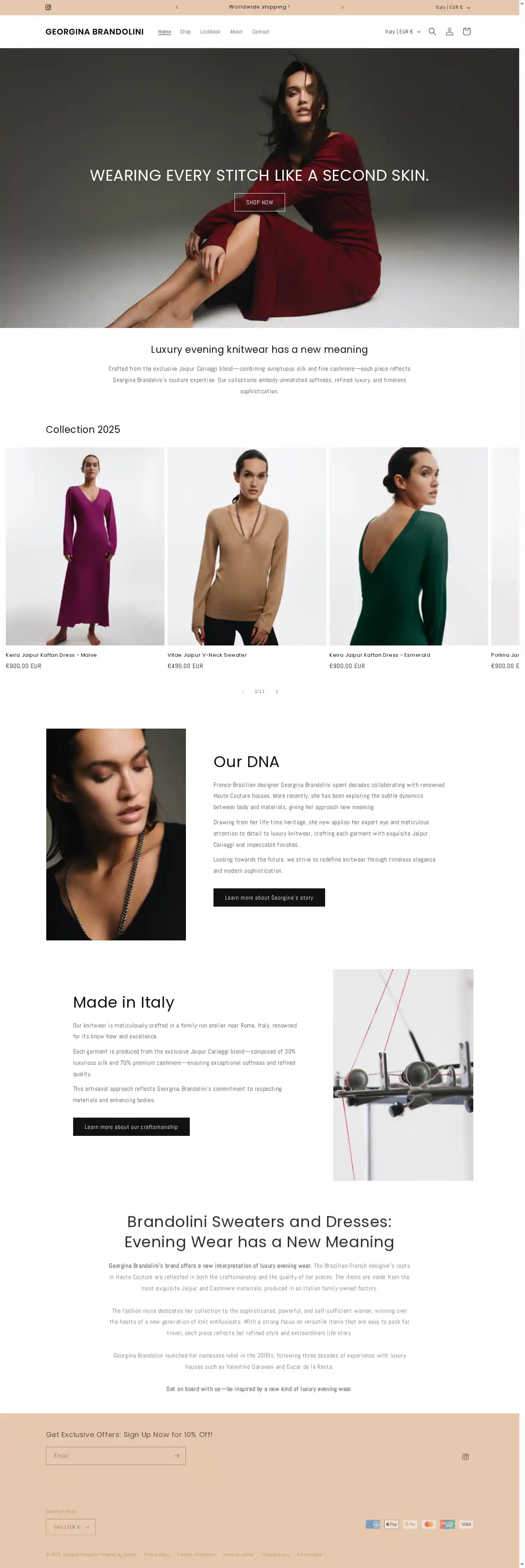Expand Italy | EUR € selector in top bar

pos(453,7)
